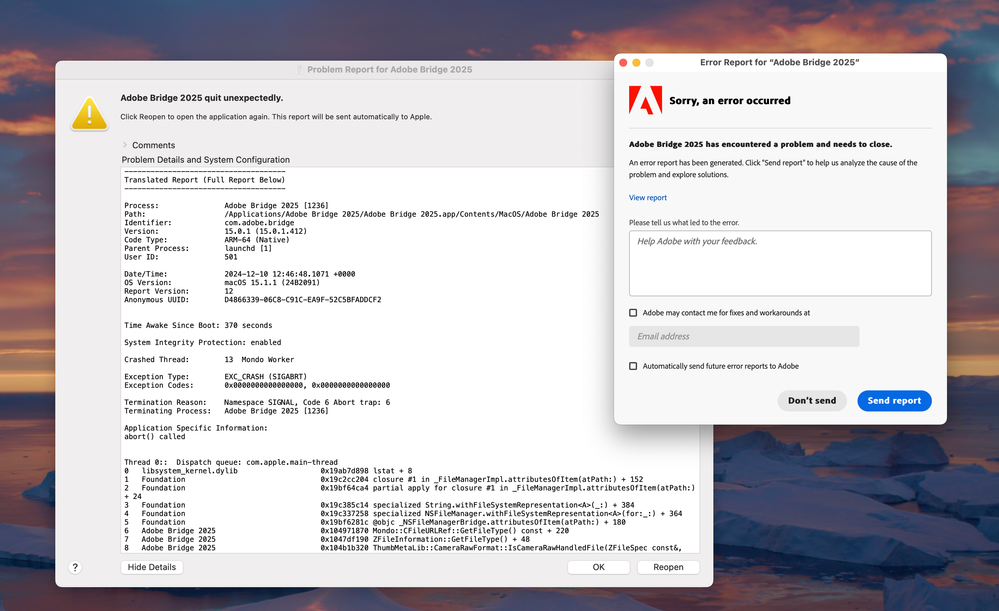Enable Adobe may contact me checkbox
The height and width of the screenshot is (611, 999).
coord(633,313)
